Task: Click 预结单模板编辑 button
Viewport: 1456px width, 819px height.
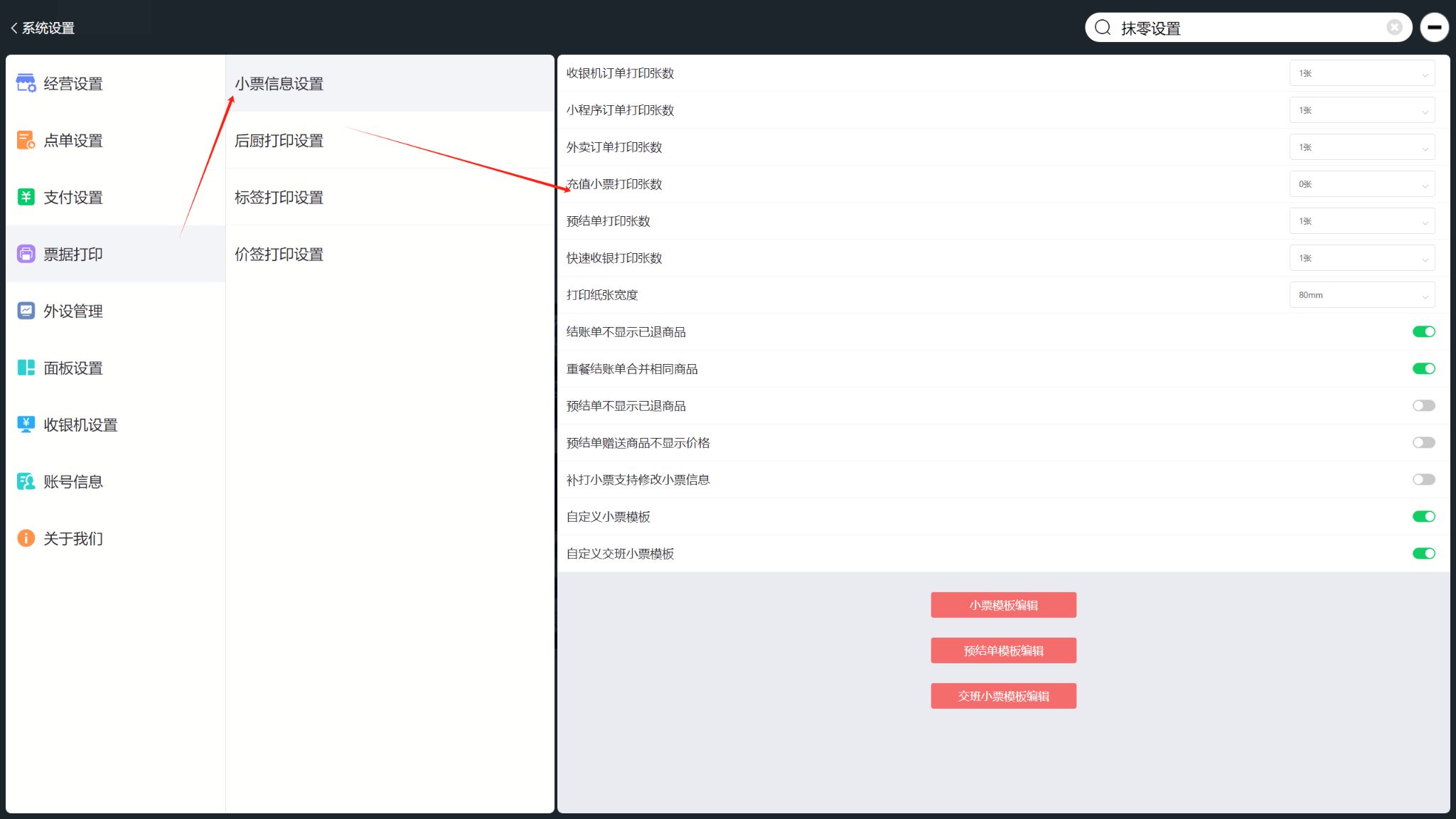Action: point(1003,651)
